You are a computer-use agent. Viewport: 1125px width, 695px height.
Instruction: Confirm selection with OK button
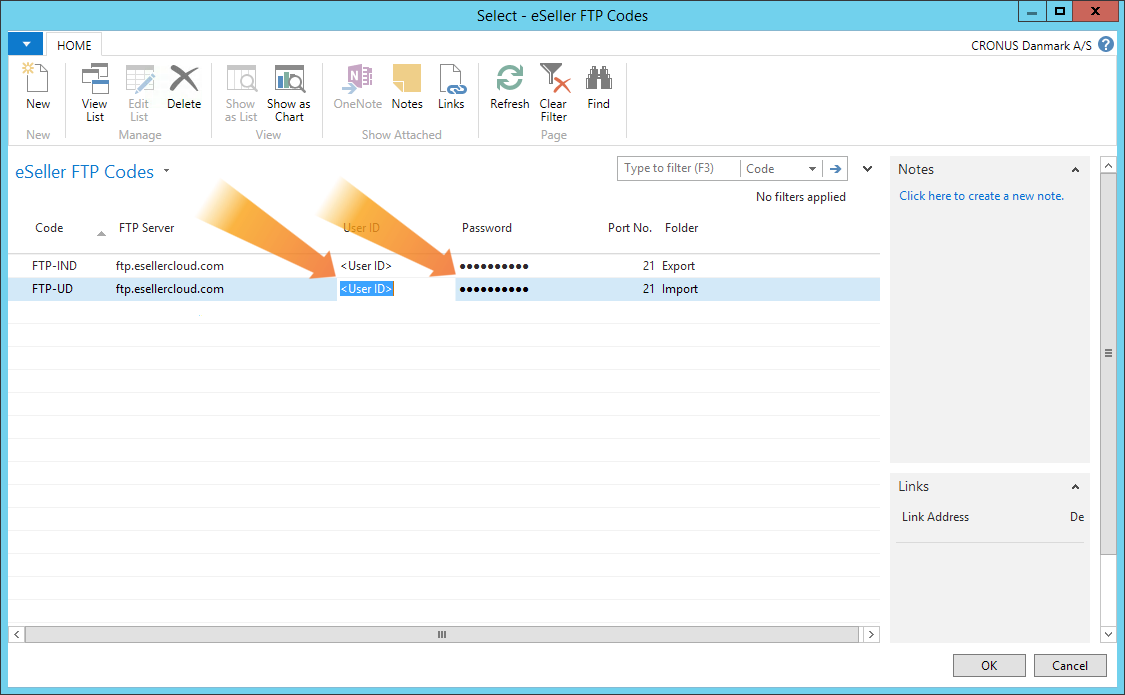989,666
